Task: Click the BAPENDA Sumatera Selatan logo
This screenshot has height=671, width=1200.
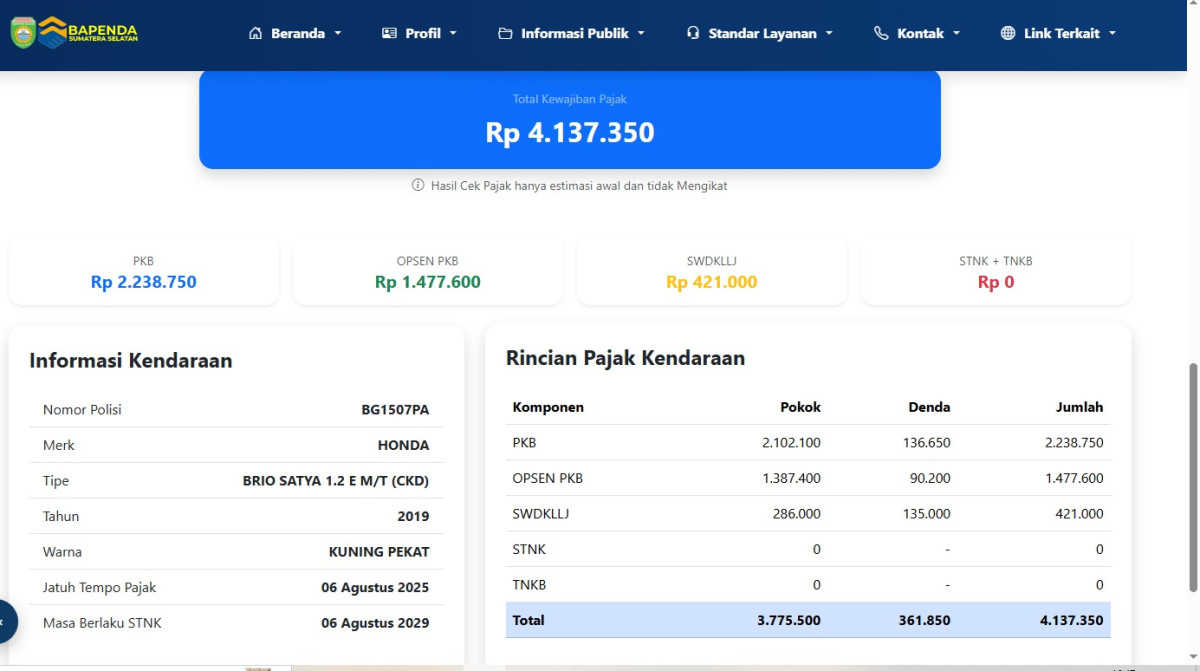Action: tap(74, 32)
